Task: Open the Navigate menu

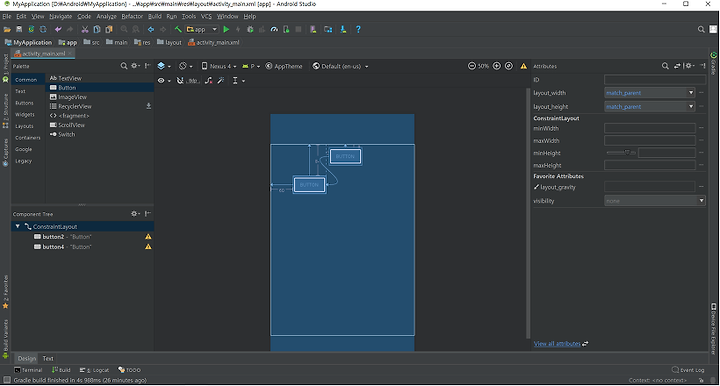Action: [x=61, y=17]
